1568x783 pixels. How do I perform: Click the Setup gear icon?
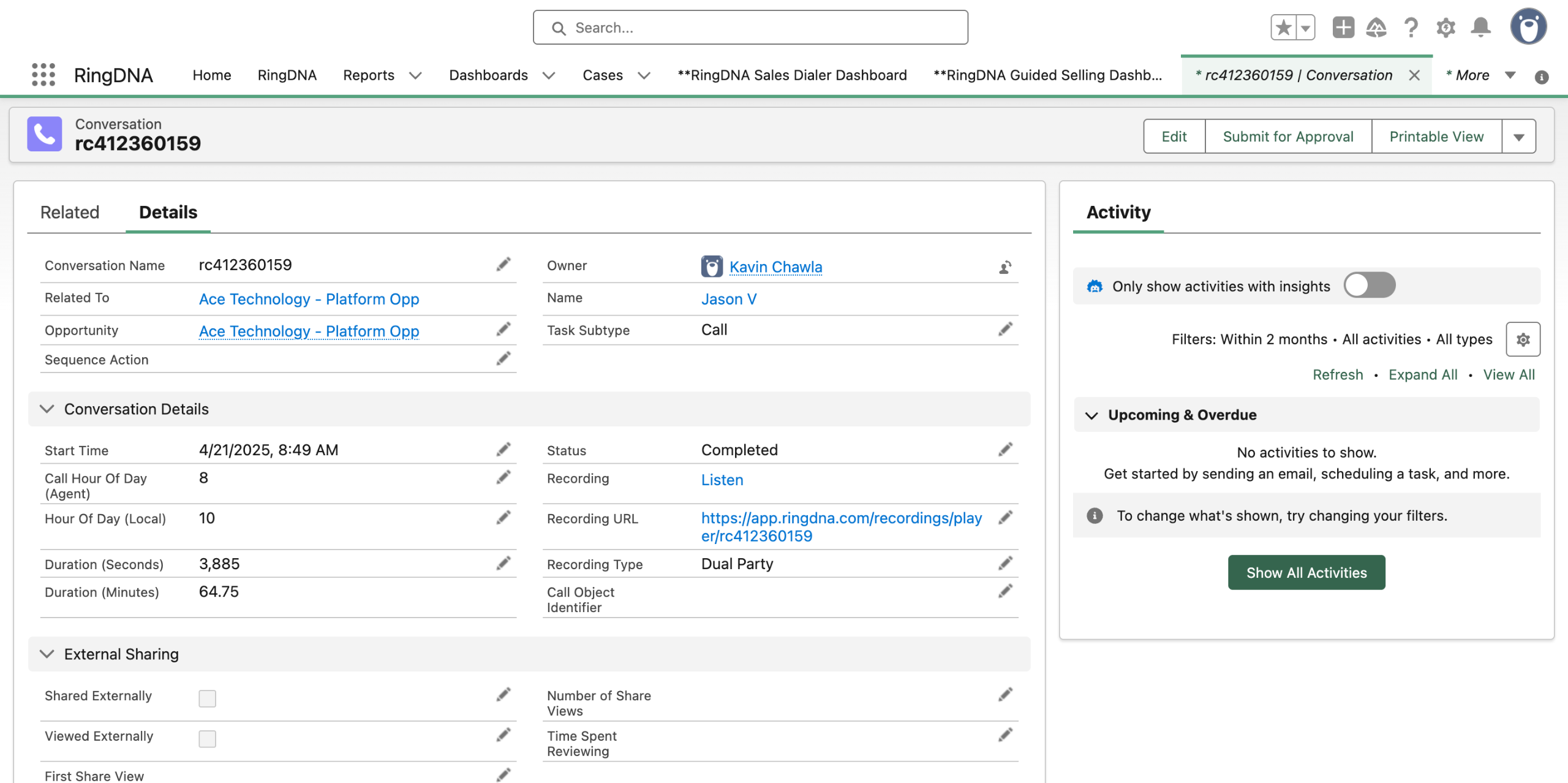(1445, 28)
